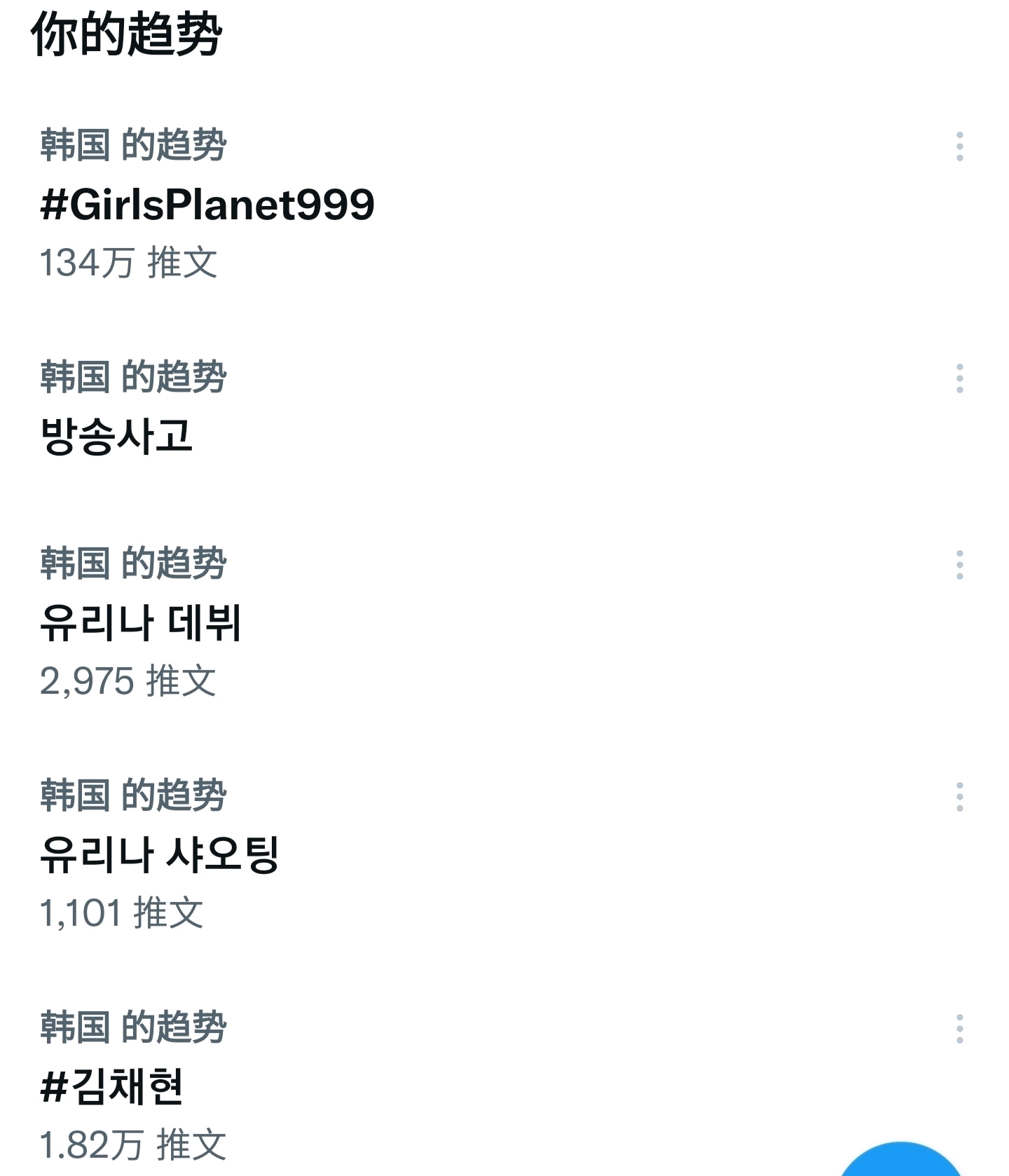Viewport: 1009px width, 1176px height.
Task: Select the 유리나 샤오팅 trend
Action: pos(160,854)
